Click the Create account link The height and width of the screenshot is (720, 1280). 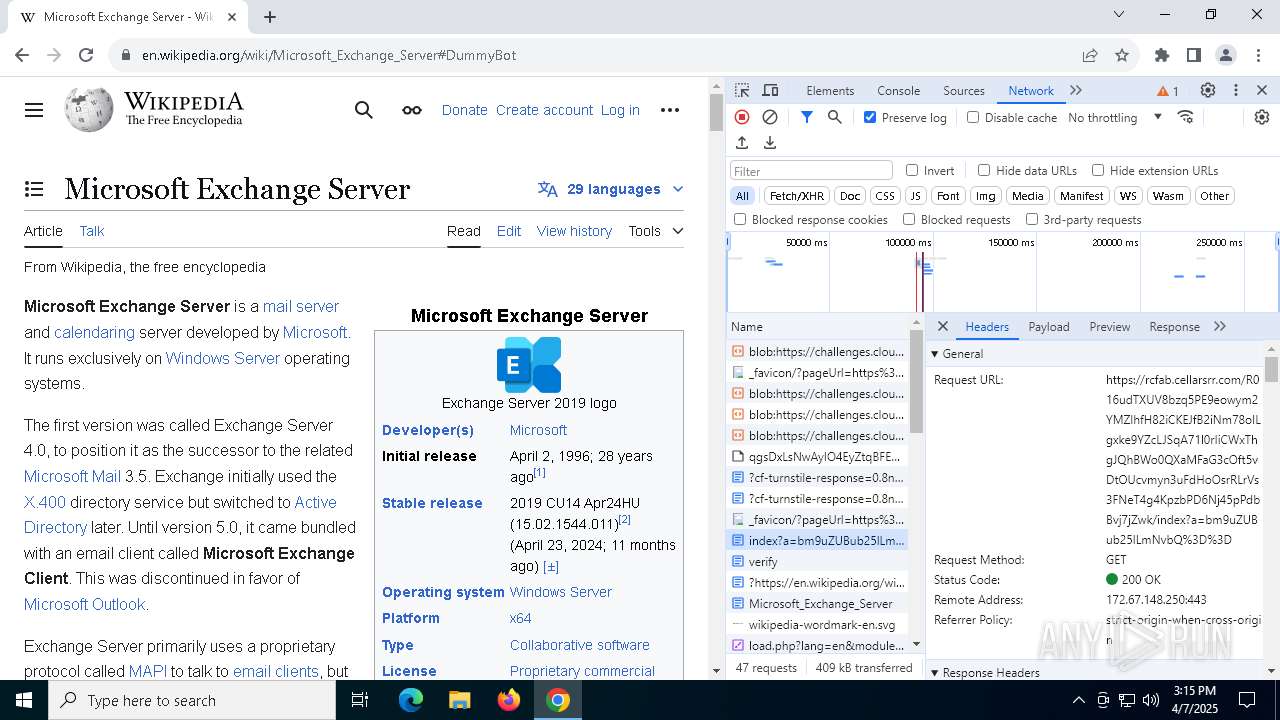[544, 110]
